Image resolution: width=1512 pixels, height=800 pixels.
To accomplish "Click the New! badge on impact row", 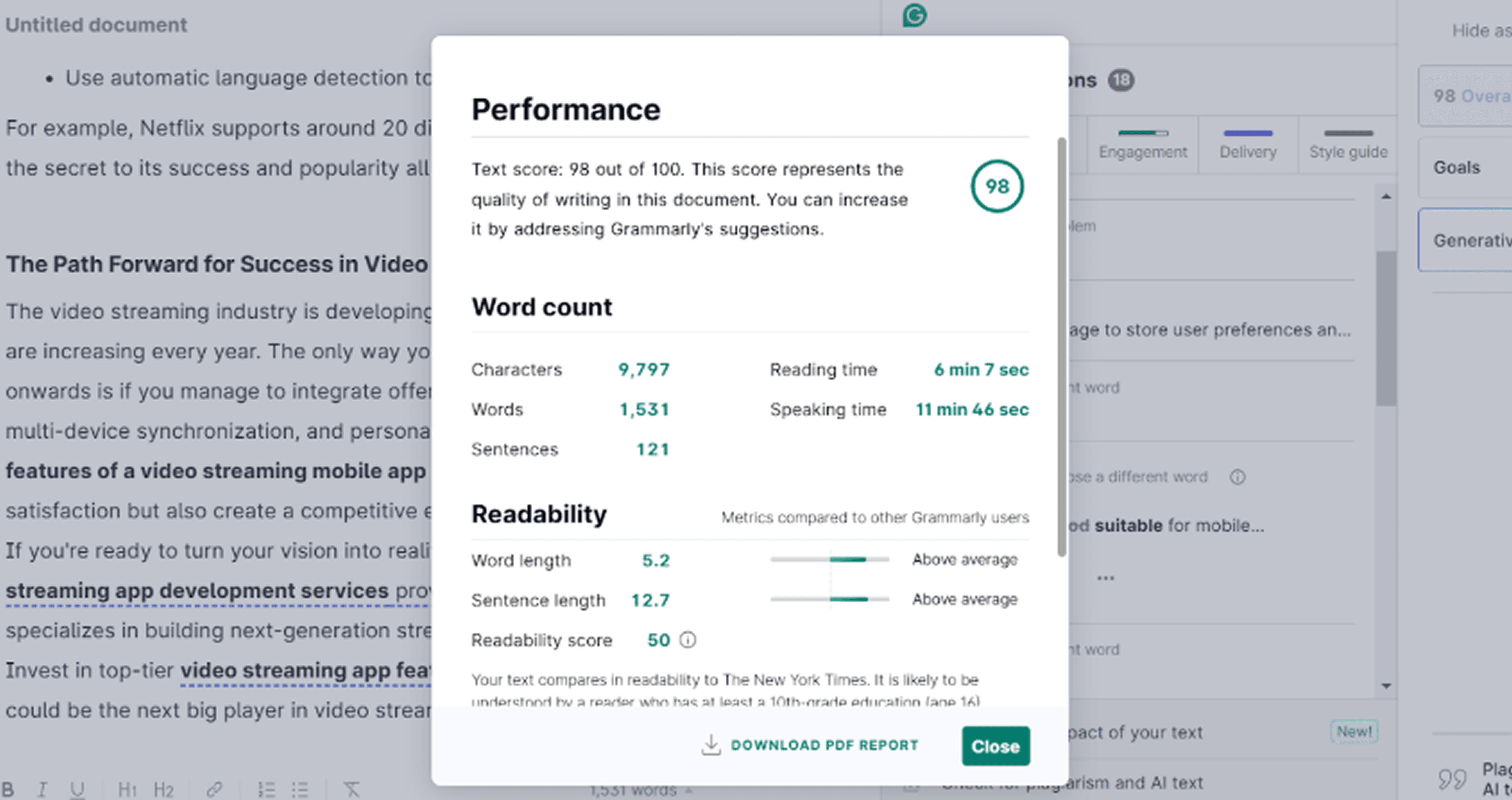I will tap(1354, 732).
